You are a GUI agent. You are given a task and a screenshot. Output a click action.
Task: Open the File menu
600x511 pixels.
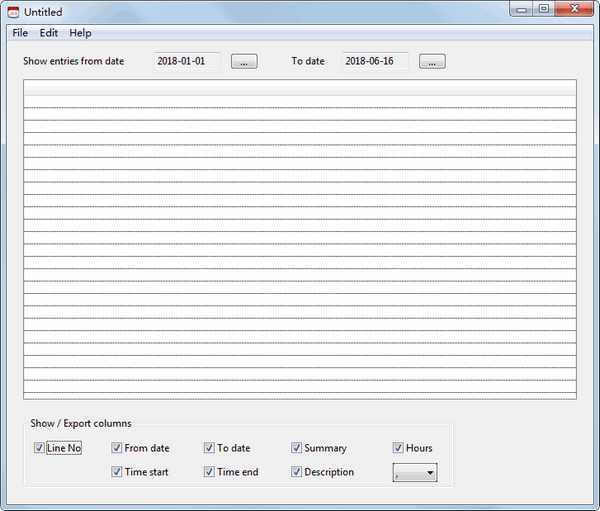(20, 33)
